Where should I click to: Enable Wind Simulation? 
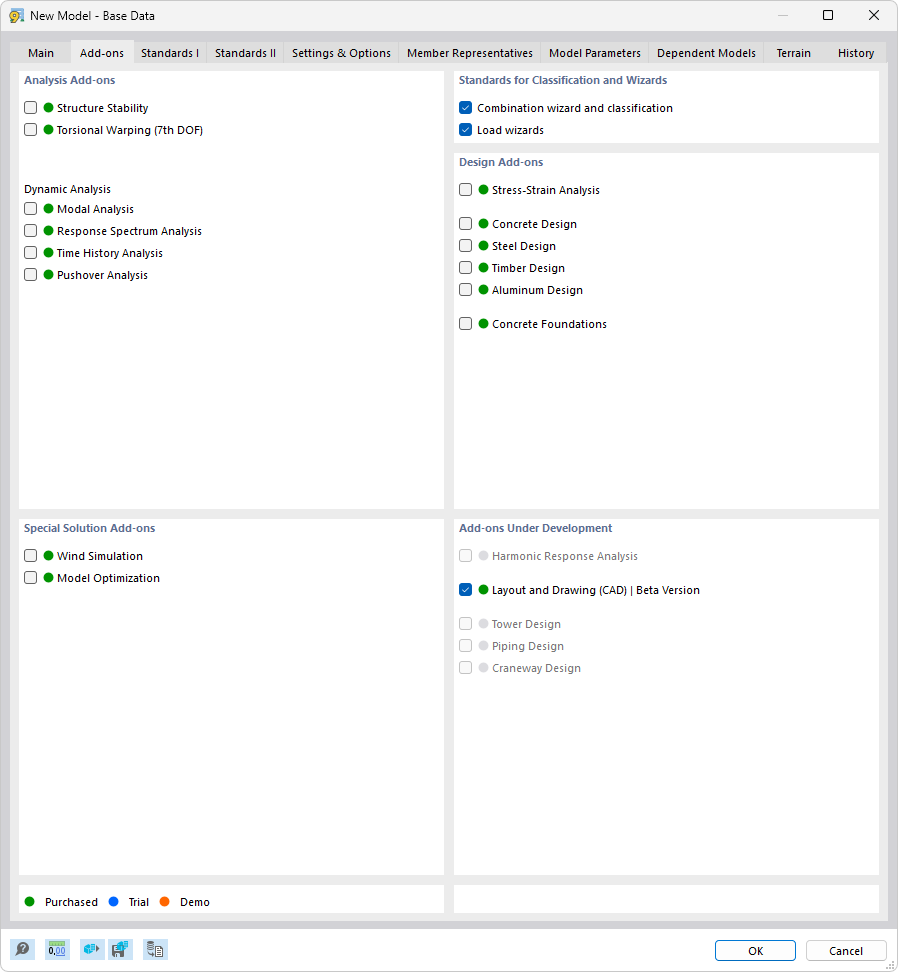click(x=30, y=555)
